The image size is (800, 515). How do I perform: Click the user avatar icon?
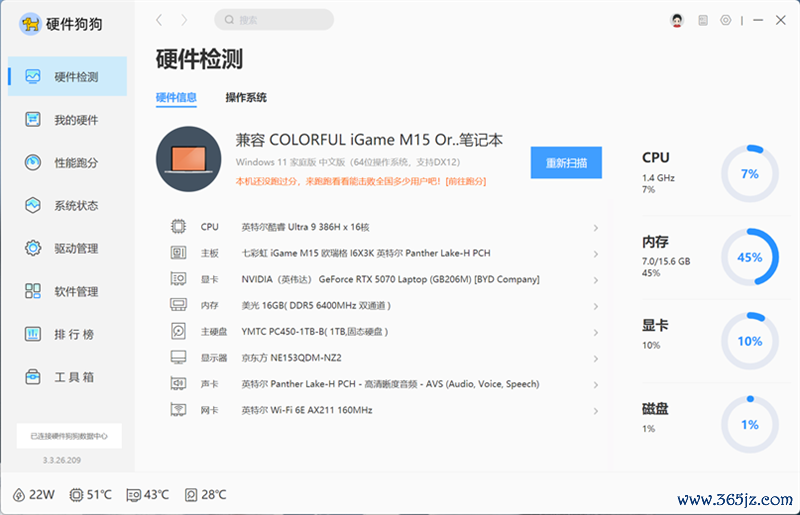click(x=677, y=20)
